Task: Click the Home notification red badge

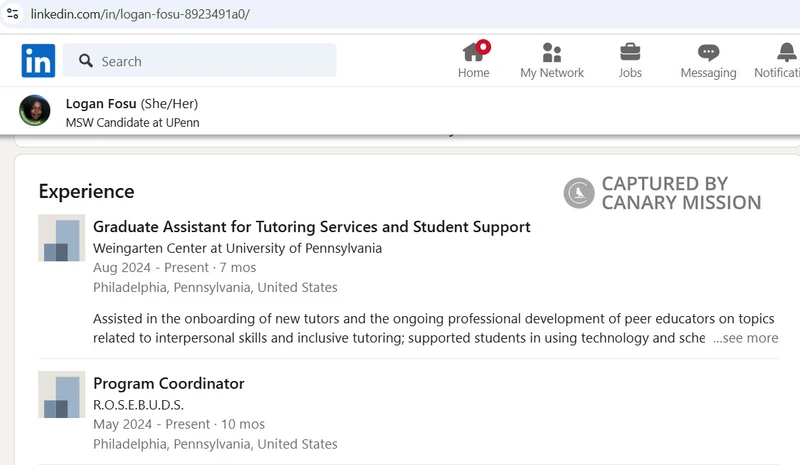Action: point(483,47)
